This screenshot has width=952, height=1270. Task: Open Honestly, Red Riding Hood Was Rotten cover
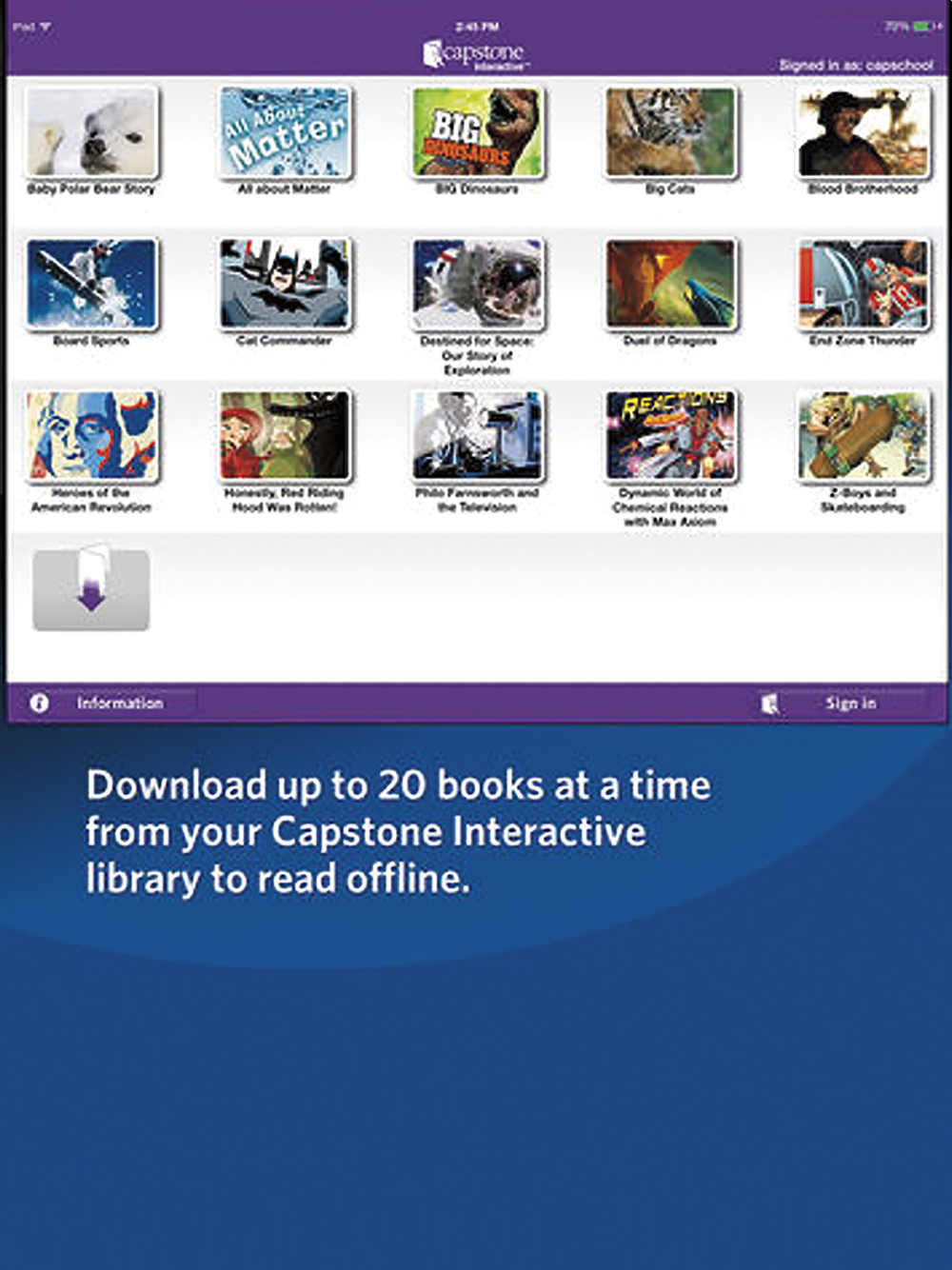[285, 436]
